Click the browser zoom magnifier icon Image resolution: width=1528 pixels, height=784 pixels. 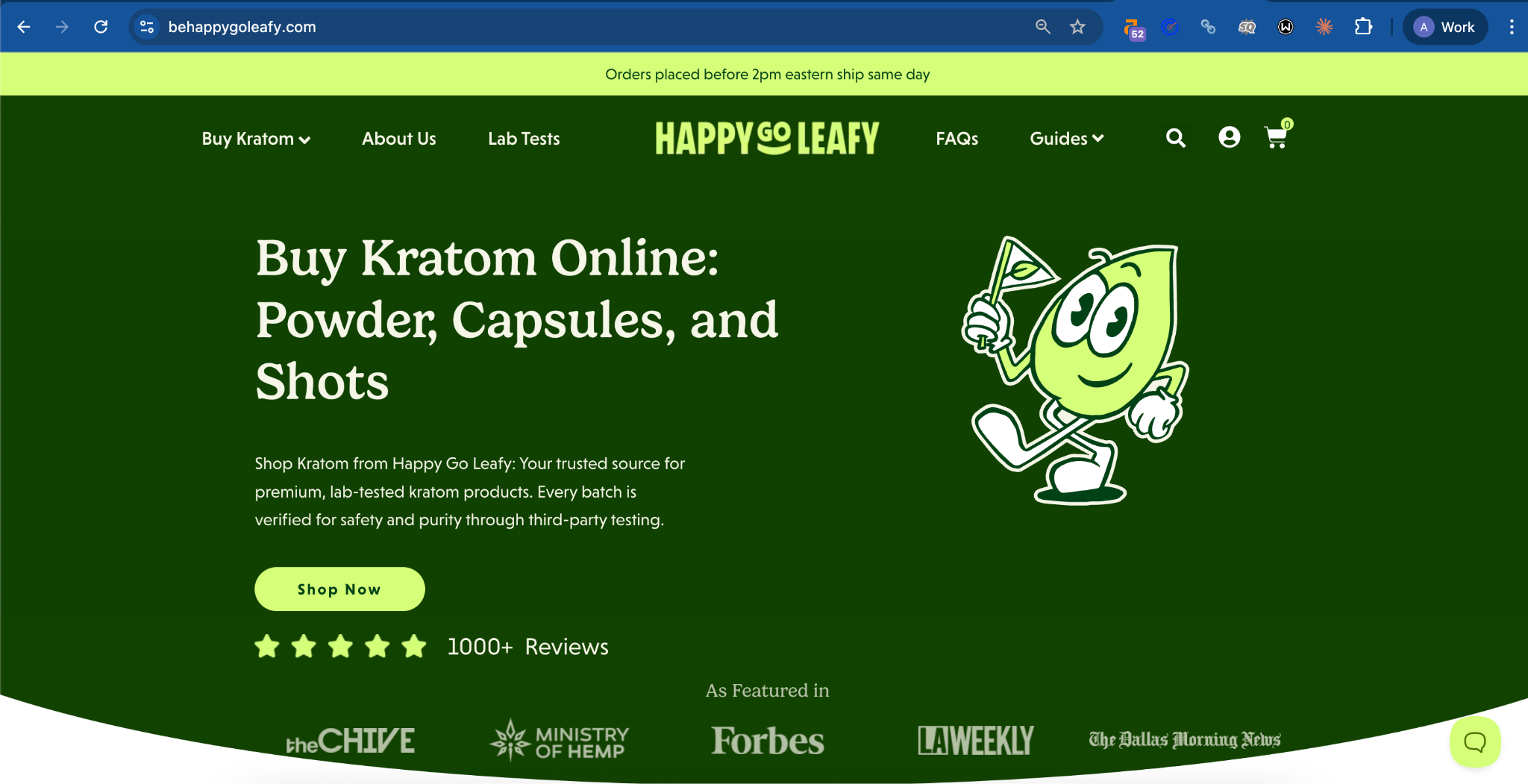click(1042, 27)
